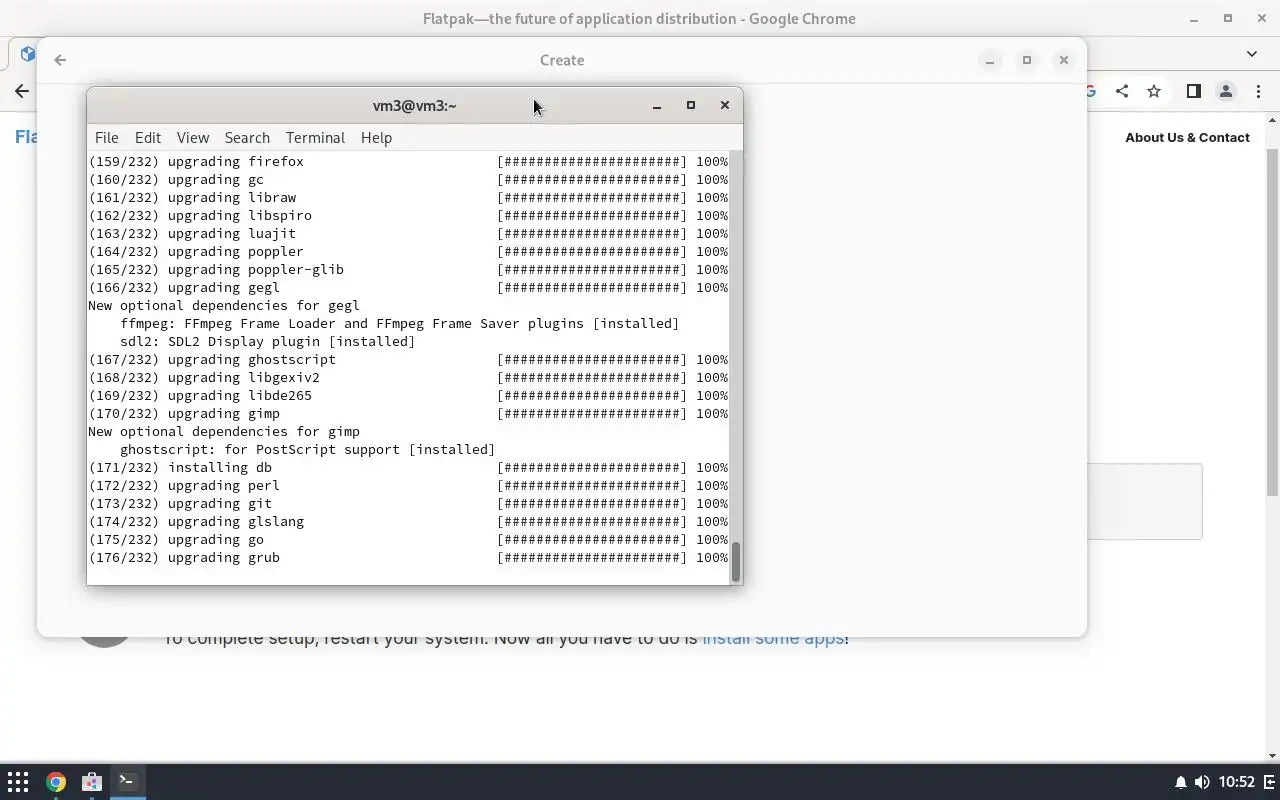Image resolution: width=1280 pixels, height=800 pixels.
Task: Minimize the Google Chrome window
Action: pyautogui.click(x=1194, y=18)
